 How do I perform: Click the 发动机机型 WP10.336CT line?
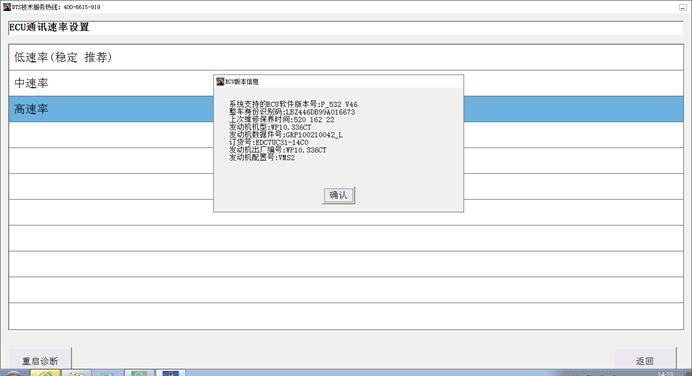click(270, 127)
